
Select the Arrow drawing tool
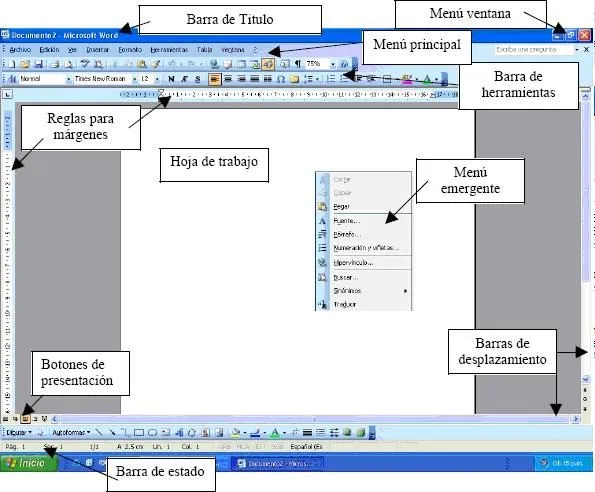[x=112, y=432]
